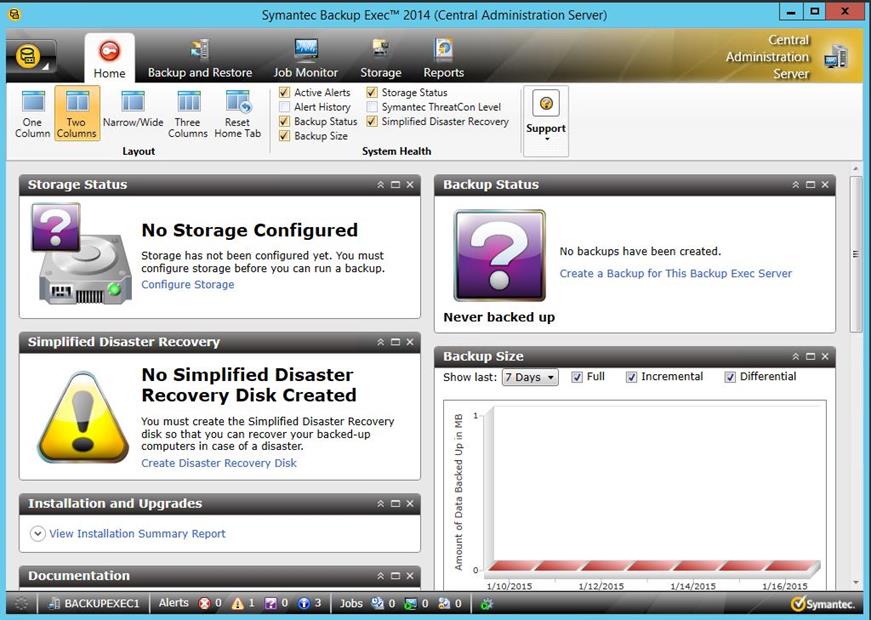Click the Symantec logo in status bar

pos(823,603)
